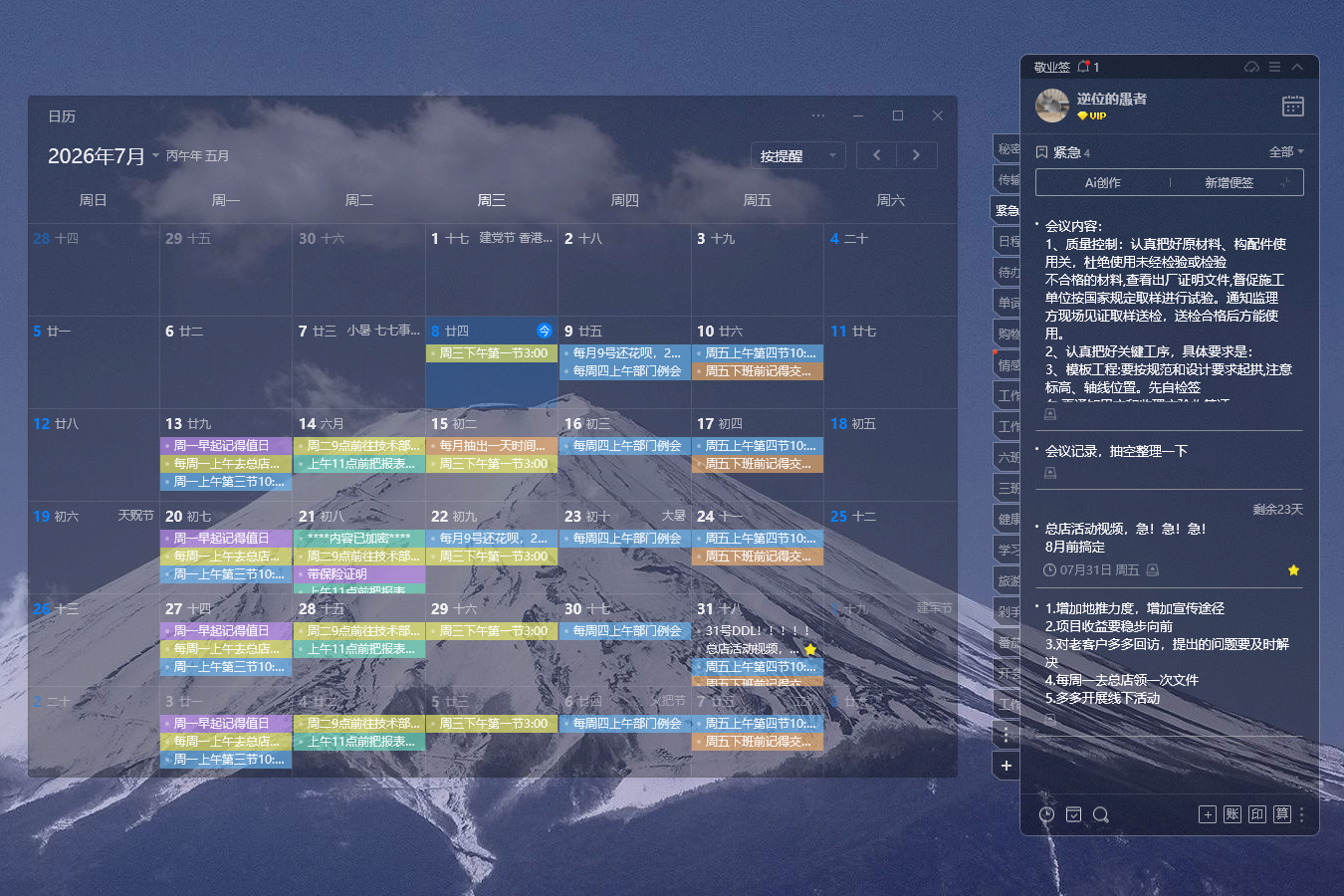
Task: Collapse the sticky note panel with up chevron
Action: (1297, 67)
